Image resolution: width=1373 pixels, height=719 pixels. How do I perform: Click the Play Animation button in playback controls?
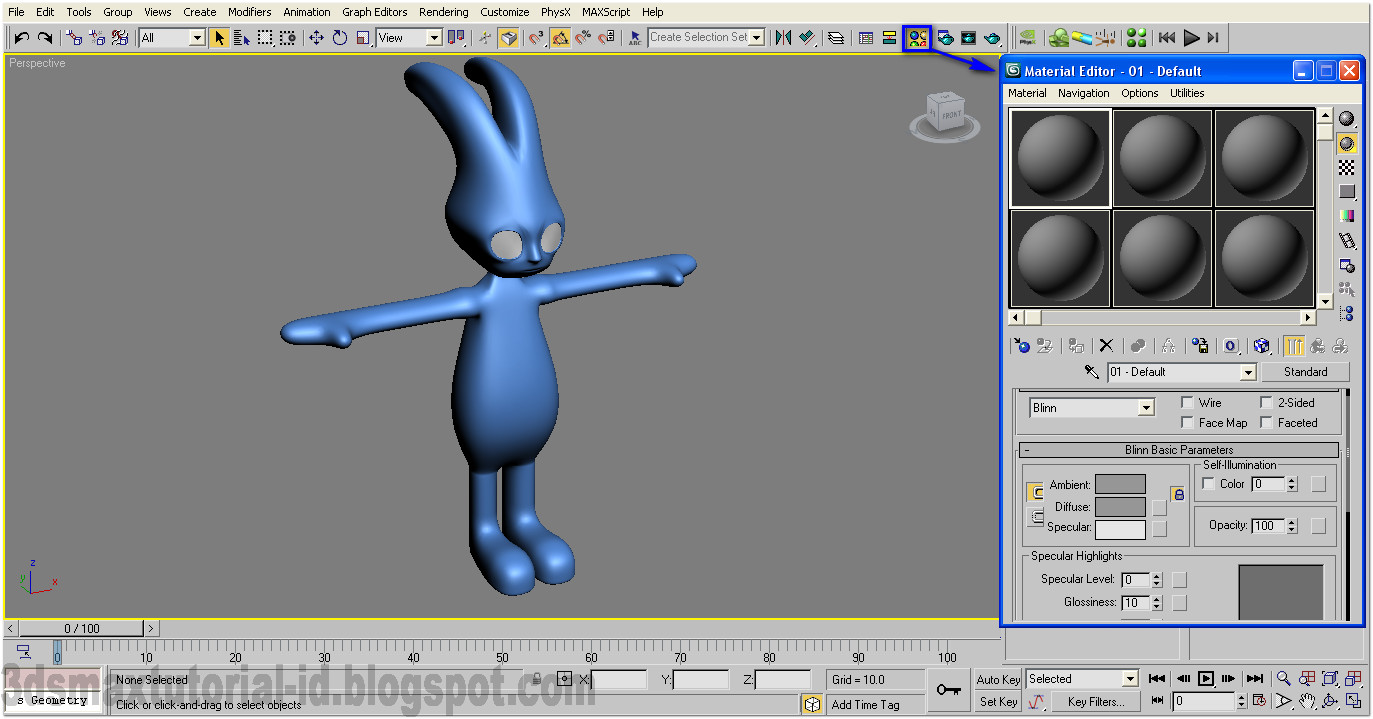click(x=1206, y=678)
